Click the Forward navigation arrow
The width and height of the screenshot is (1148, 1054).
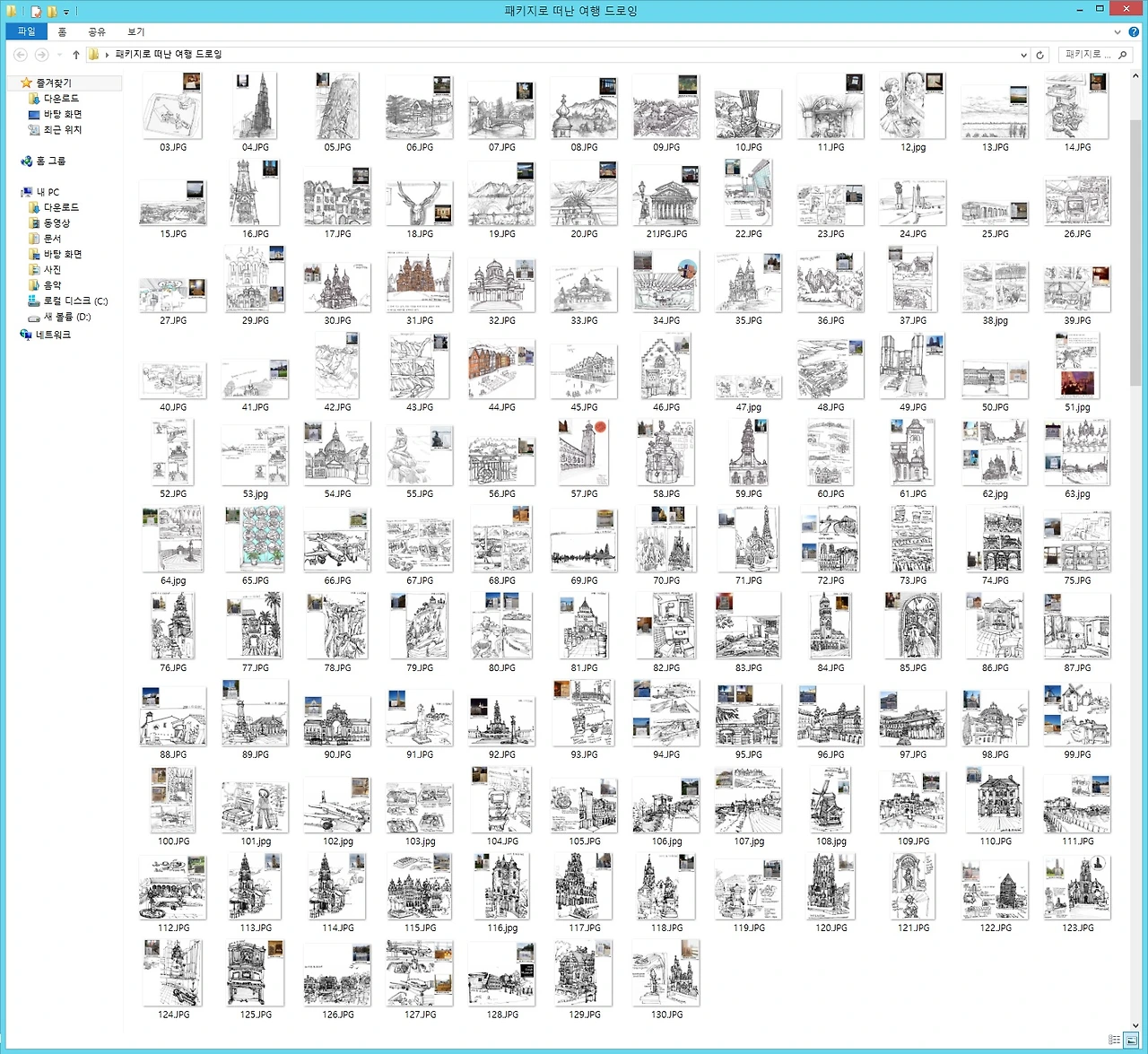tap(41, 55)
